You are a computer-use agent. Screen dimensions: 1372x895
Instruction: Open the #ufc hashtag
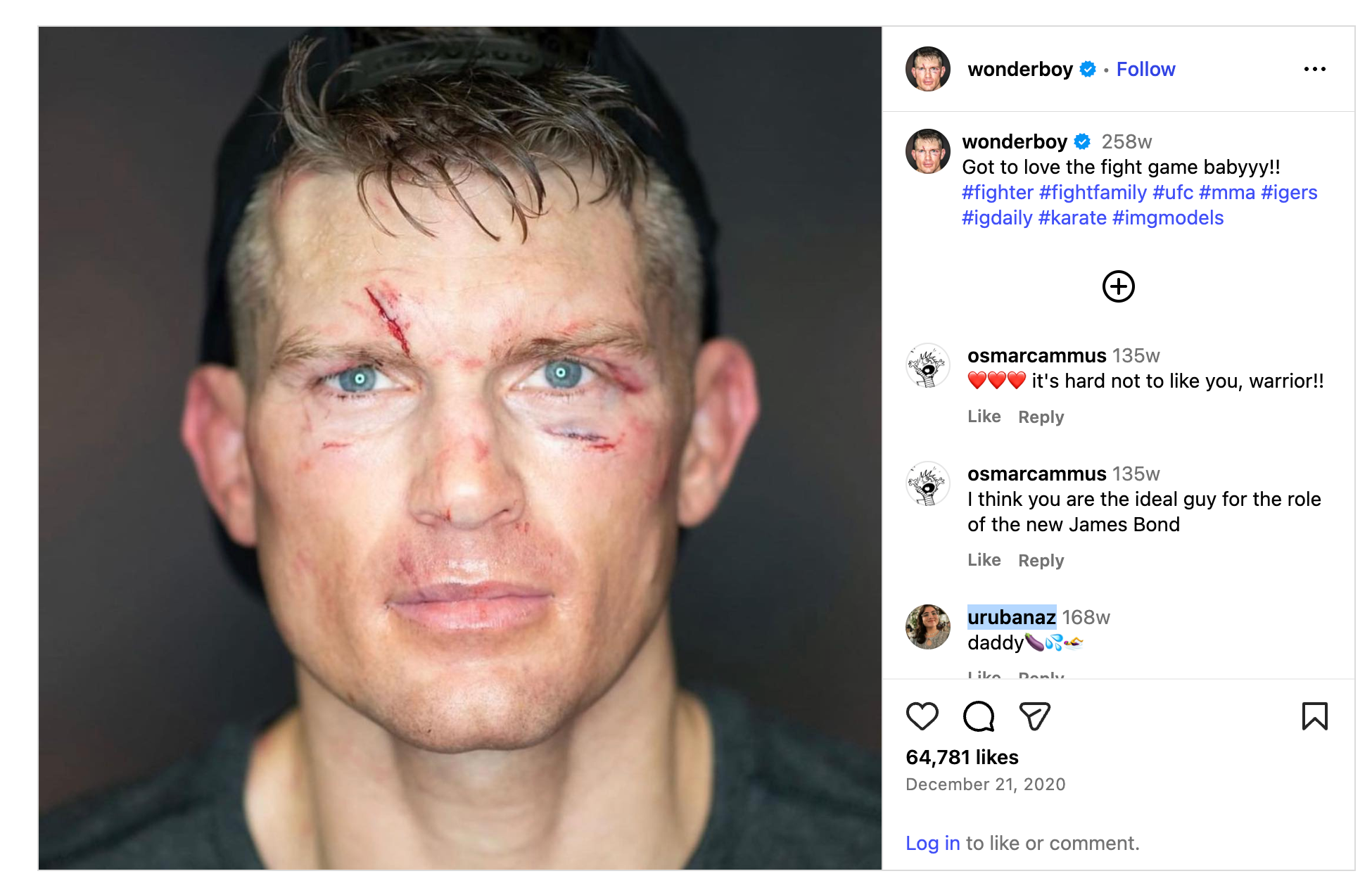1173,192
